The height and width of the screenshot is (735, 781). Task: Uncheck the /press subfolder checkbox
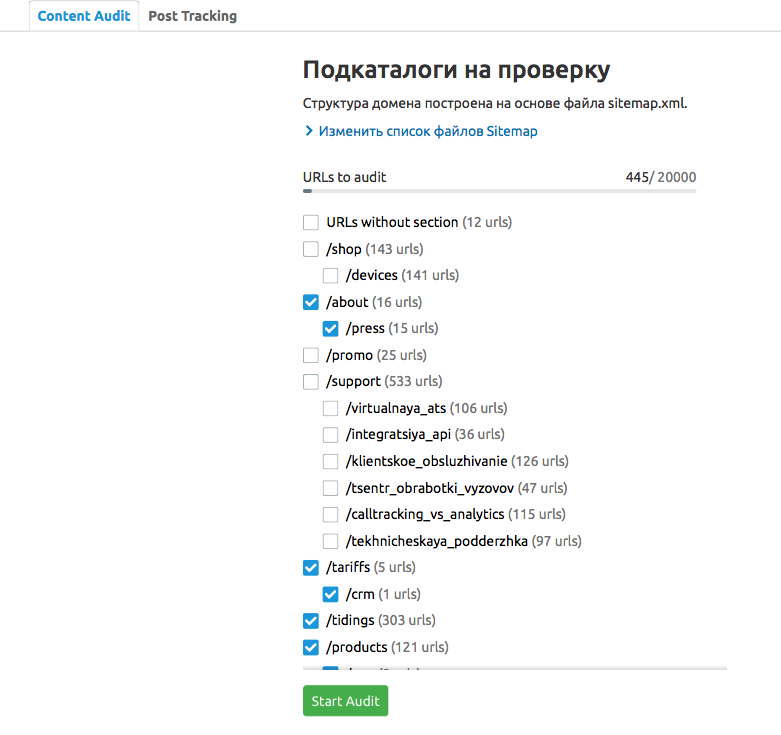pos(331,328)
